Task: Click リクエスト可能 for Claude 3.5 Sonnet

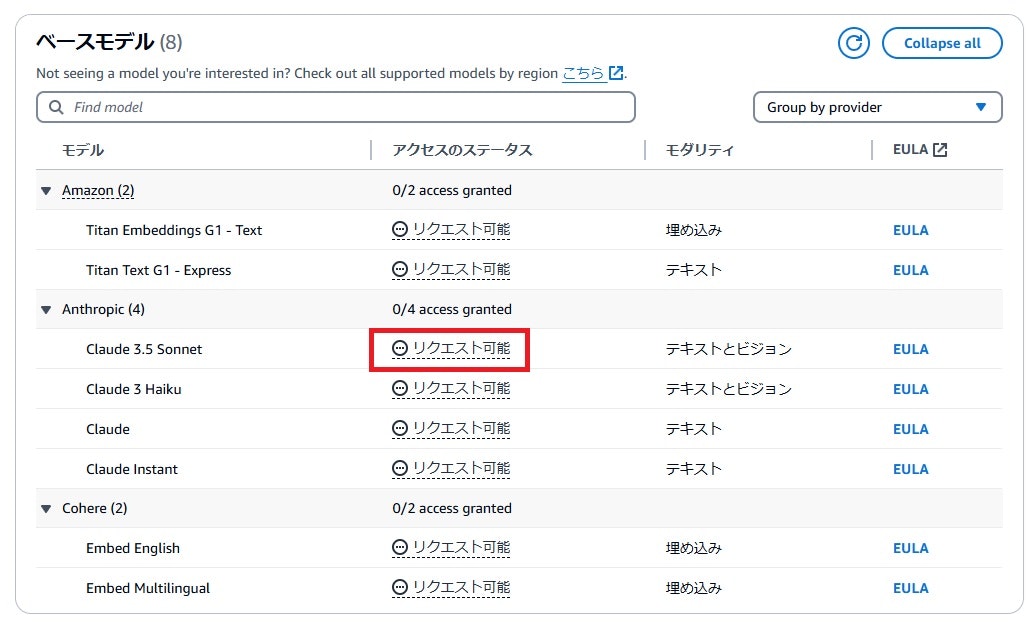Action: 461,348
